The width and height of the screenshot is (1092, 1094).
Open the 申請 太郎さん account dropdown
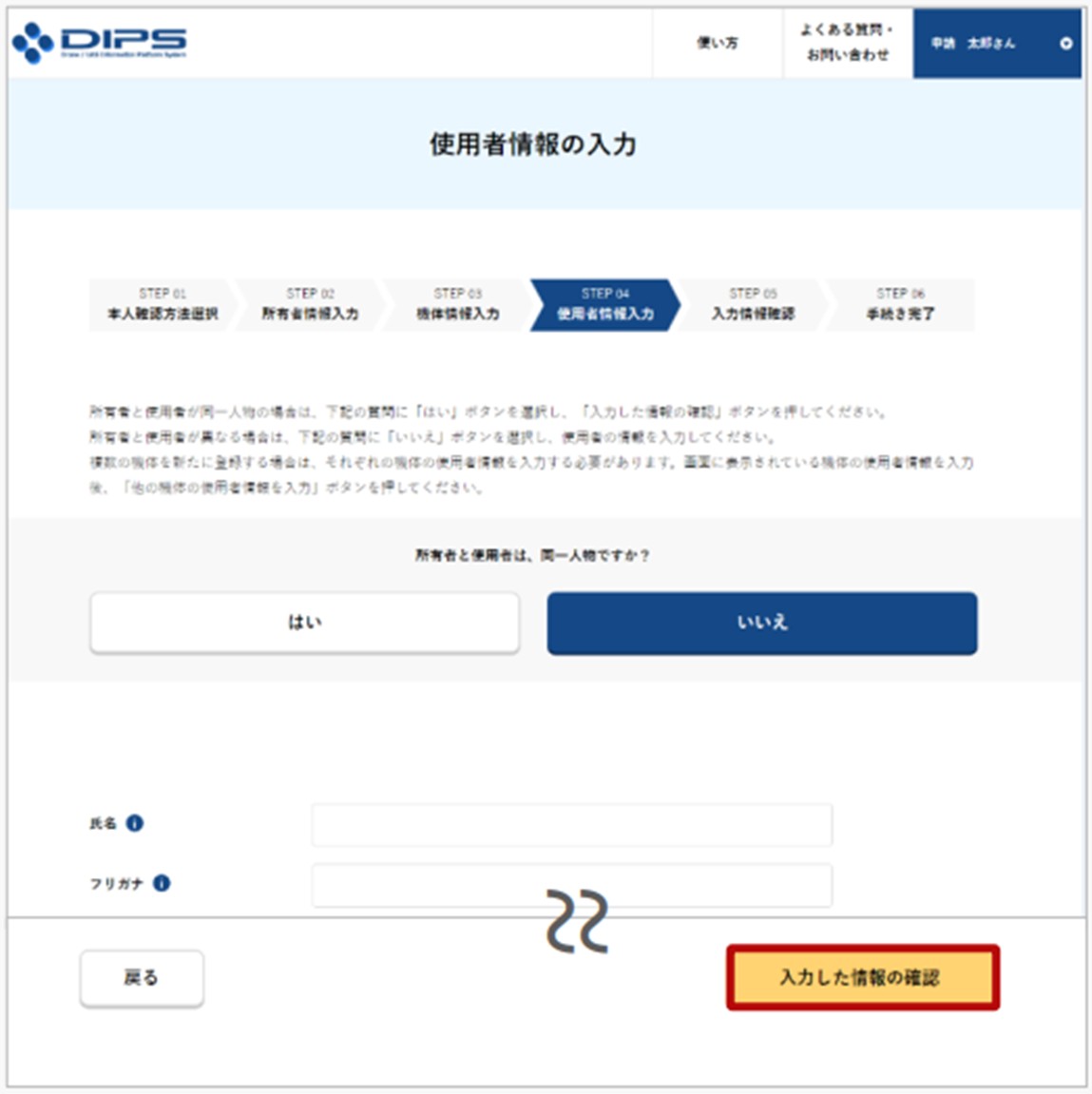[x=996, y=44]
